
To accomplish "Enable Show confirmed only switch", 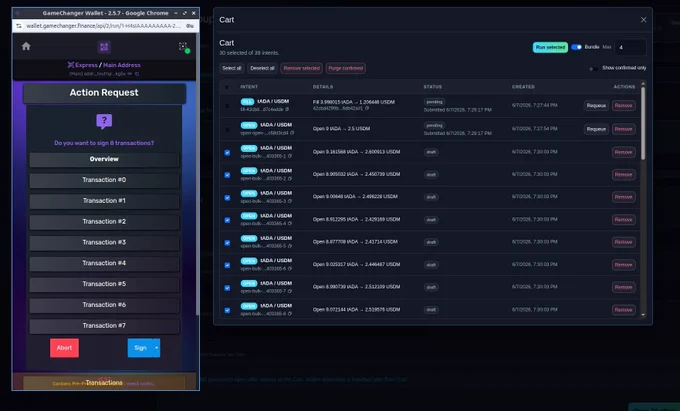I will (x=593, y=68).
